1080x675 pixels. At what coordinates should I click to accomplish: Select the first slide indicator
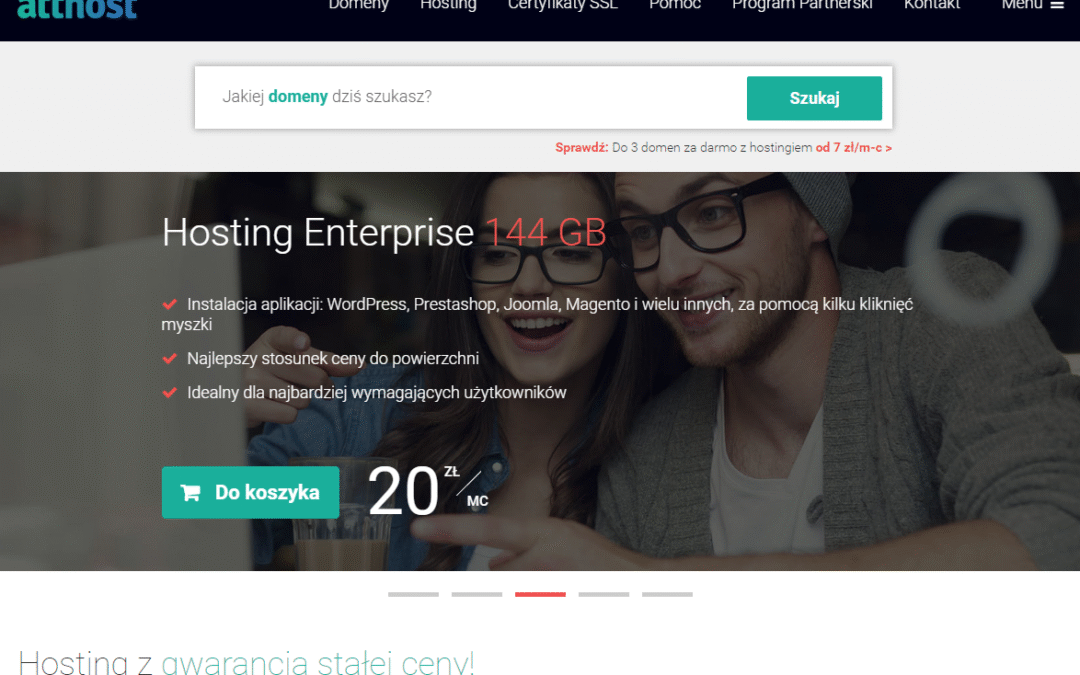coord(413,594)
